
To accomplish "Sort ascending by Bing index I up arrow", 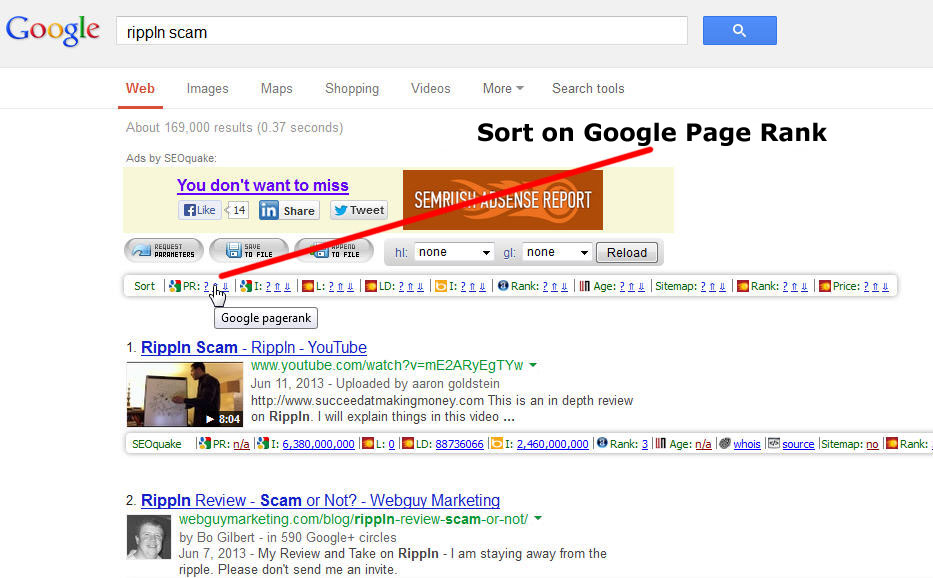I will click(x=472, y=286).
